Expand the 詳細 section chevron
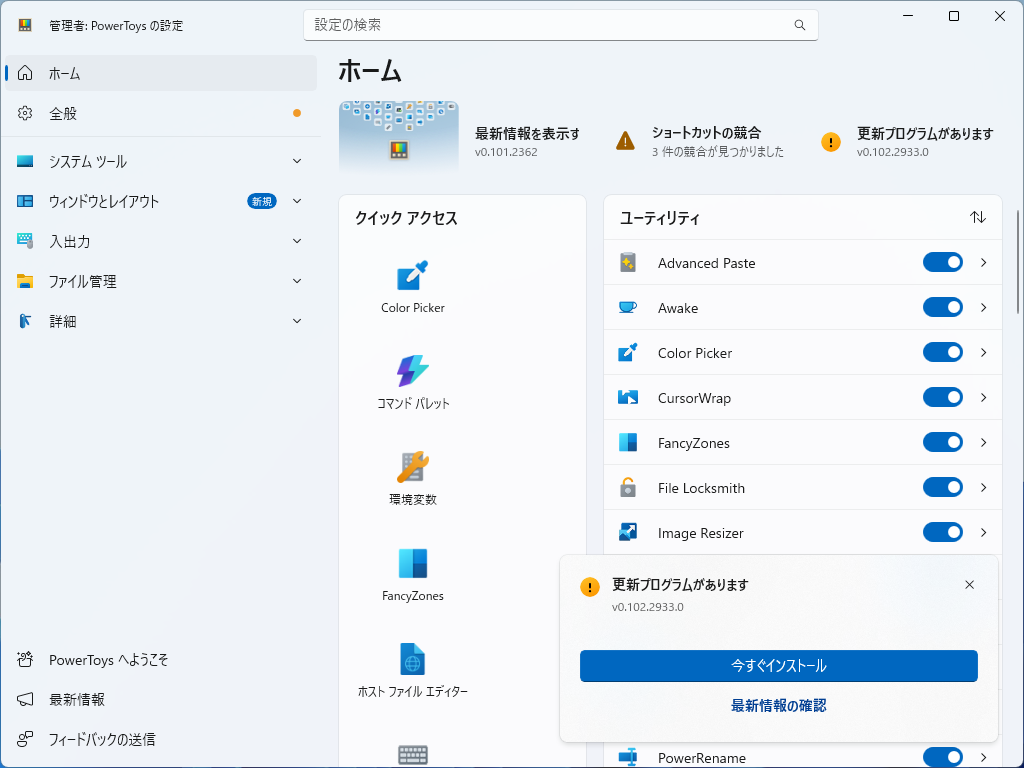This screenshot has height=768, width=1024. 297,321
